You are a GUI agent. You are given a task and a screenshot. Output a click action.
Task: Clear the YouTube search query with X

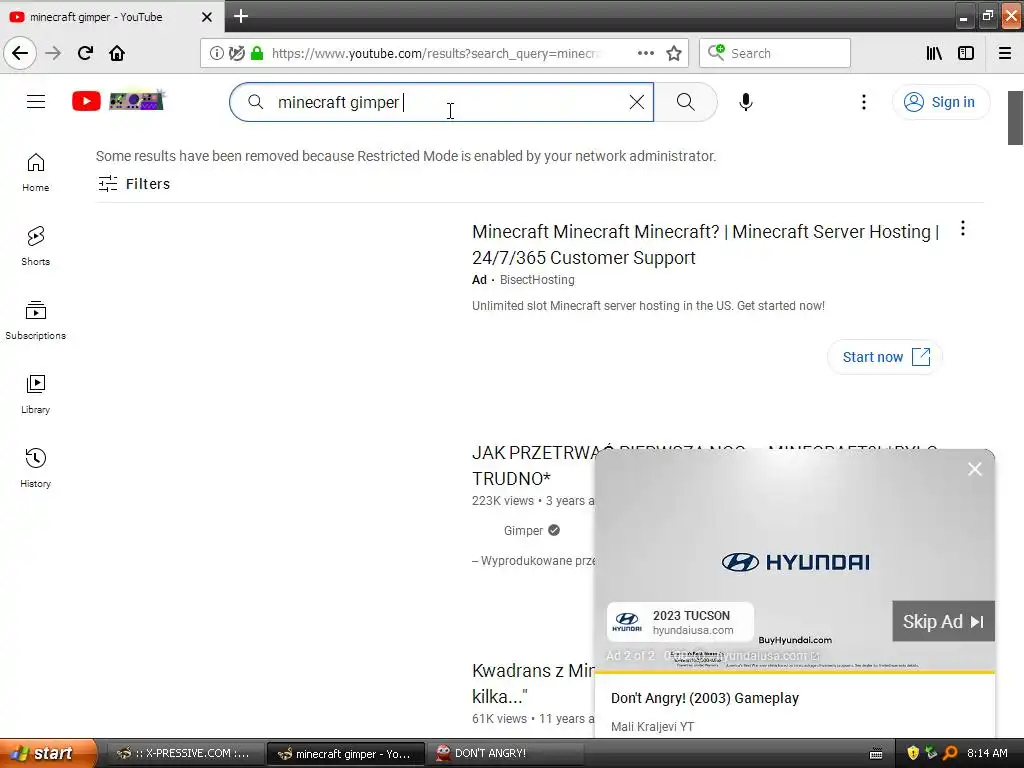[x=637, y=102]
